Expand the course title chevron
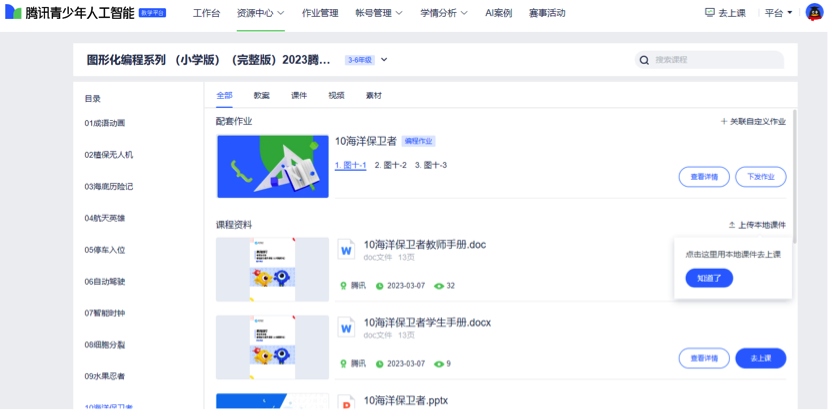 (384, 60)
